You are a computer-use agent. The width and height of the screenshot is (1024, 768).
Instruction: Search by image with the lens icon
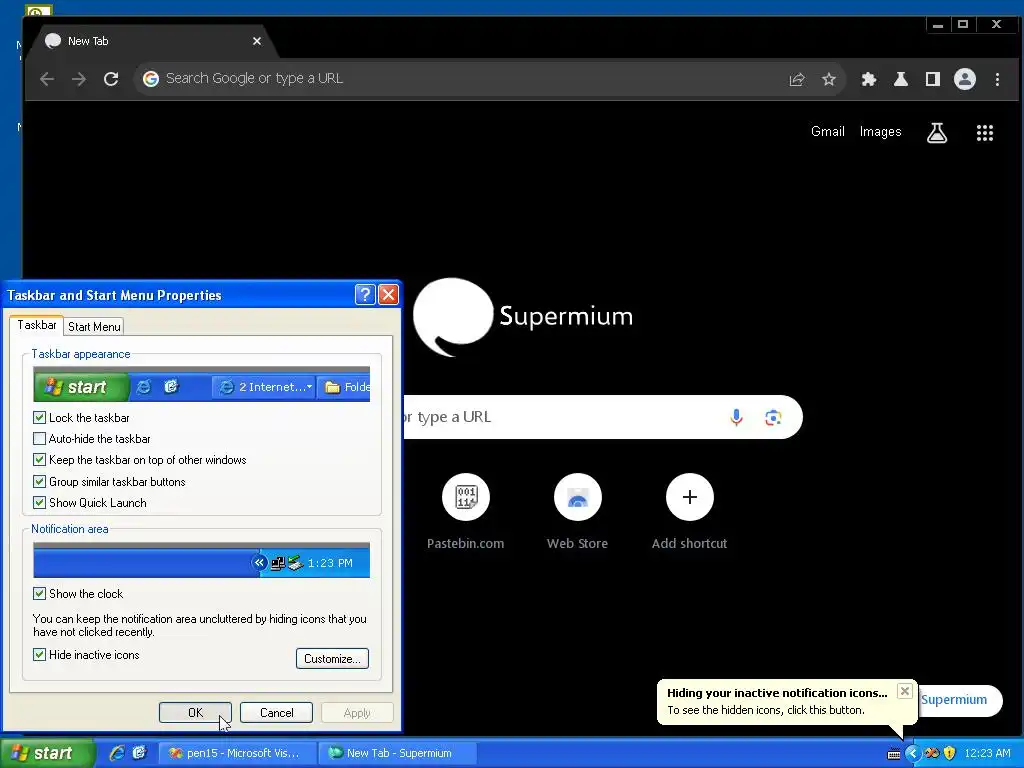pyautogui.click(x=773, y=417)
